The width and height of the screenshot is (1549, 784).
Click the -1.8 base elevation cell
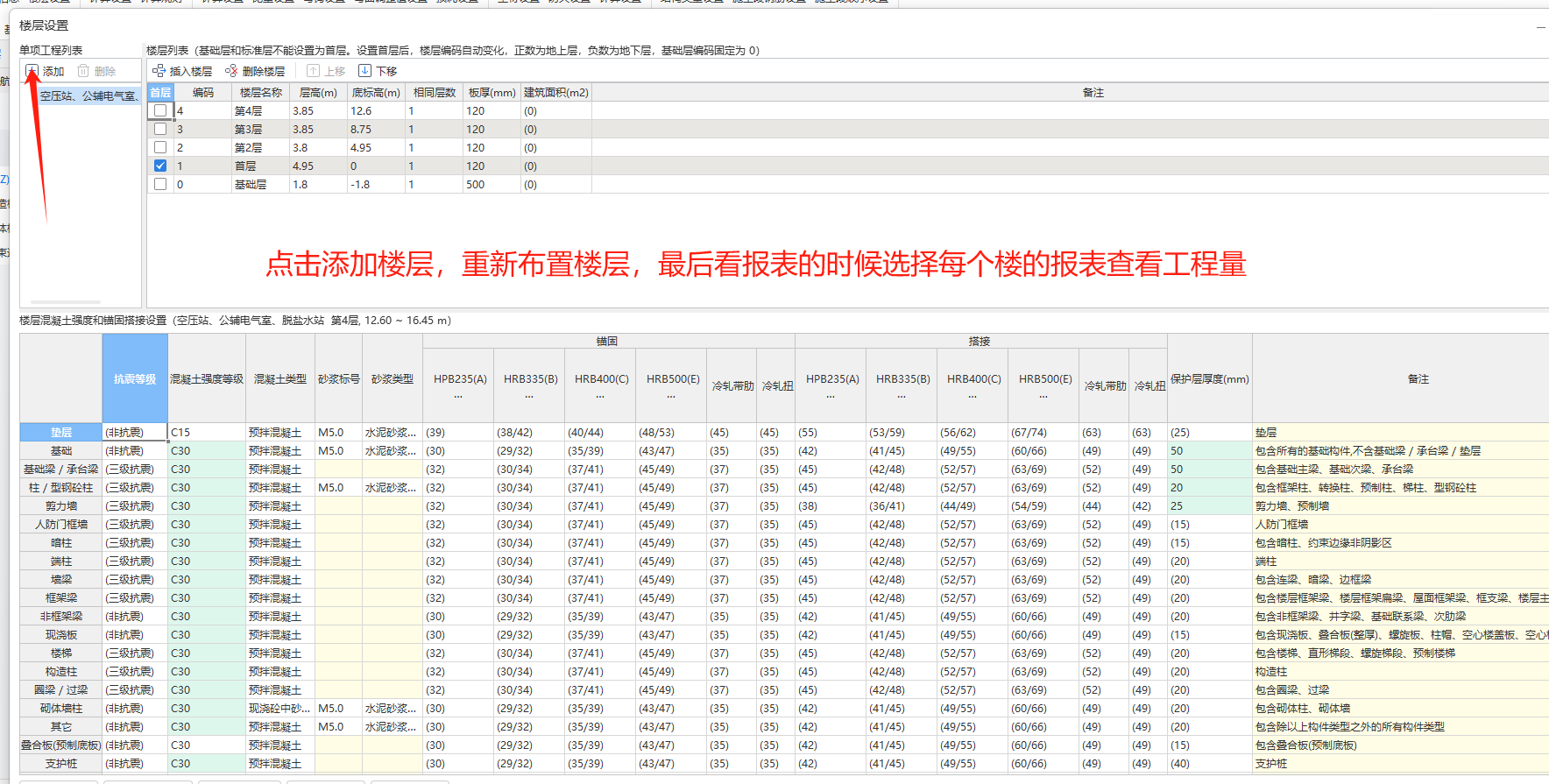(x=376, y=184)
